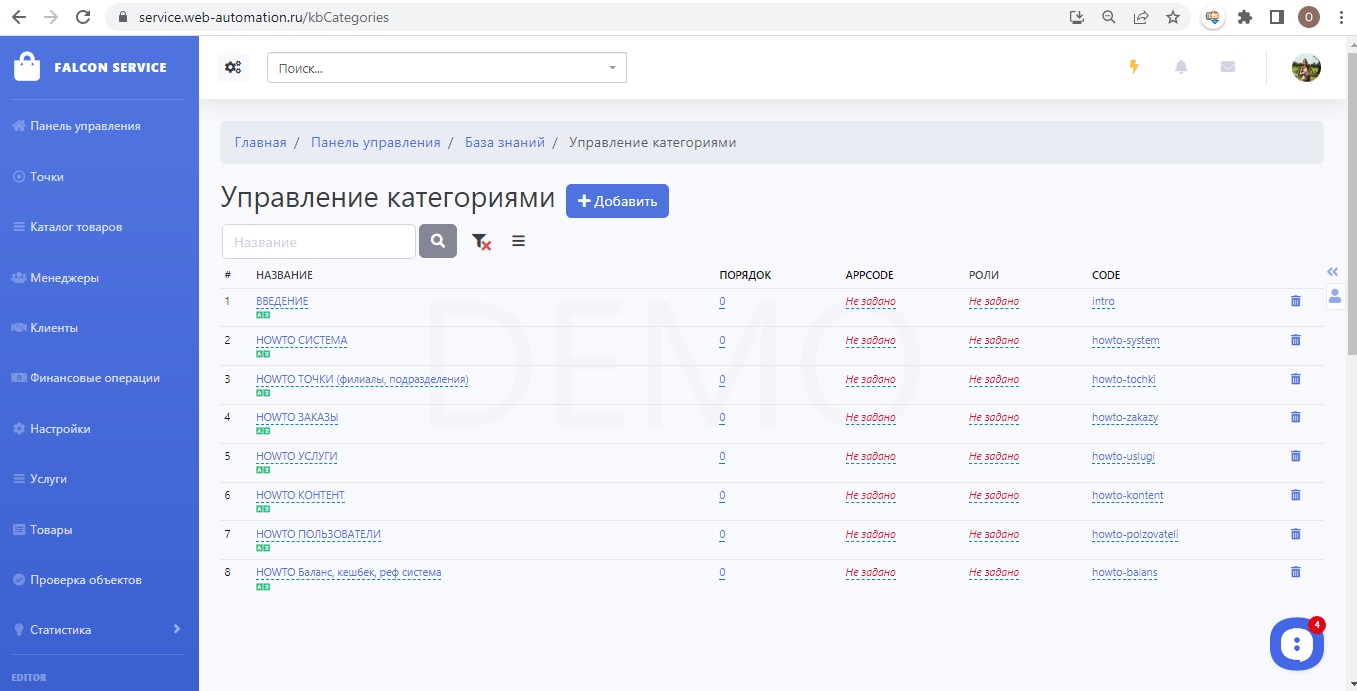Click the lightning bolt icon
The image size is (1357, 691).
(x=1133, y=67)
